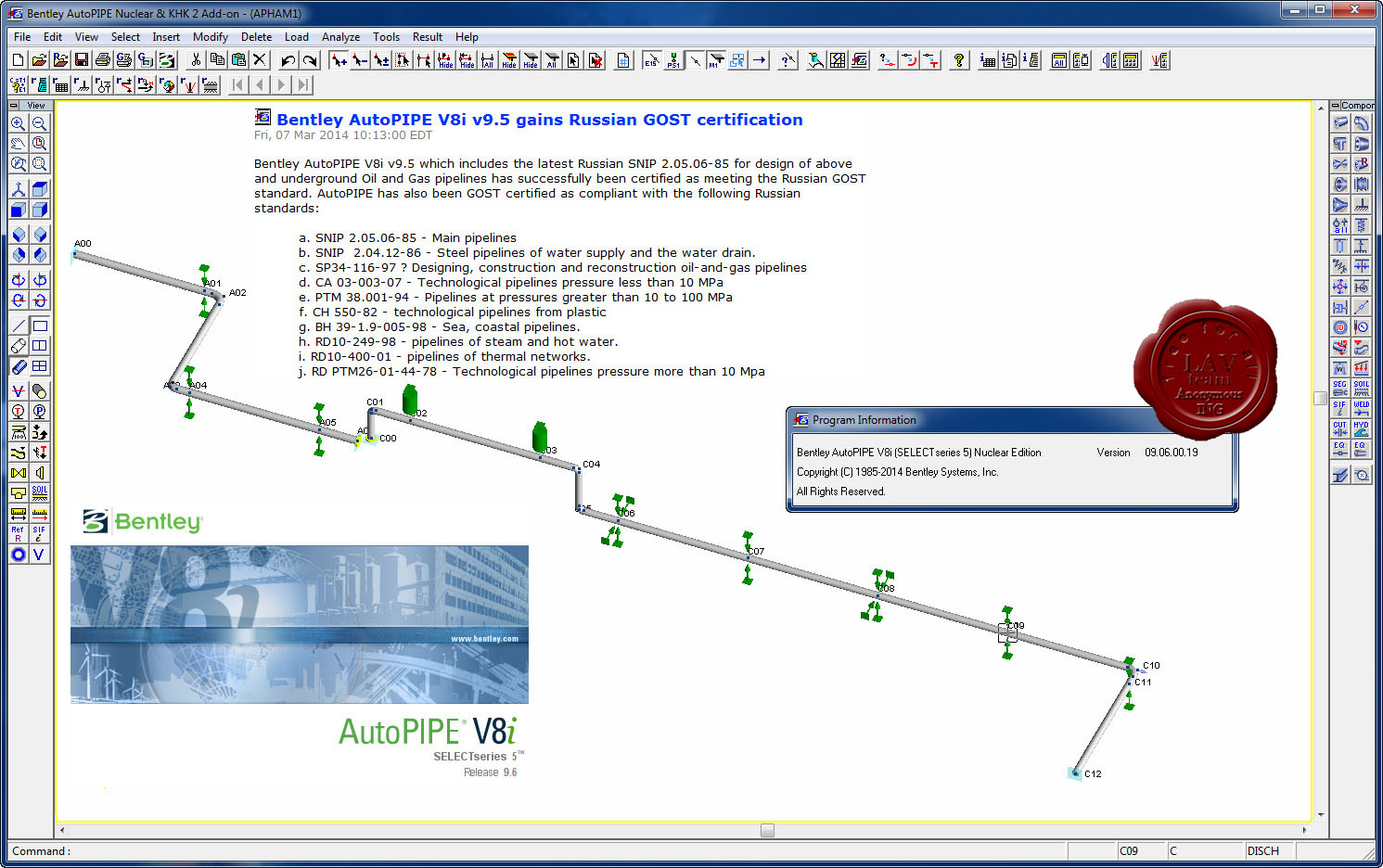Click the E15 toolbar icon
The height and width of the screenshot is (868, 1383).
pyautogui.click(x=652, y=60)
